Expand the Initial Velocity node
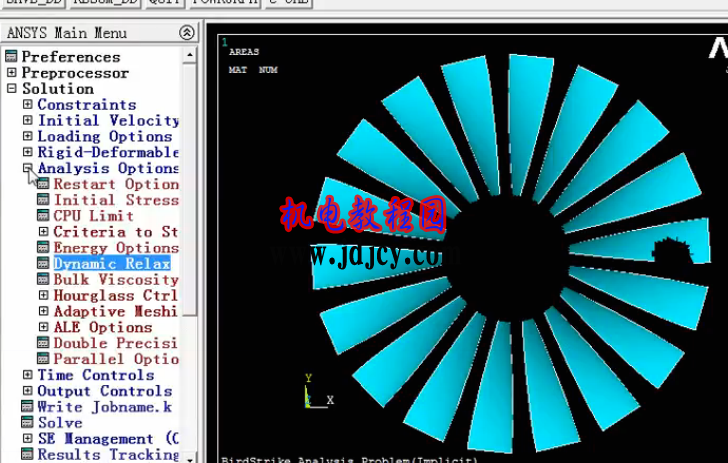Viewport: 728px width, 463px height. point(27,120)
